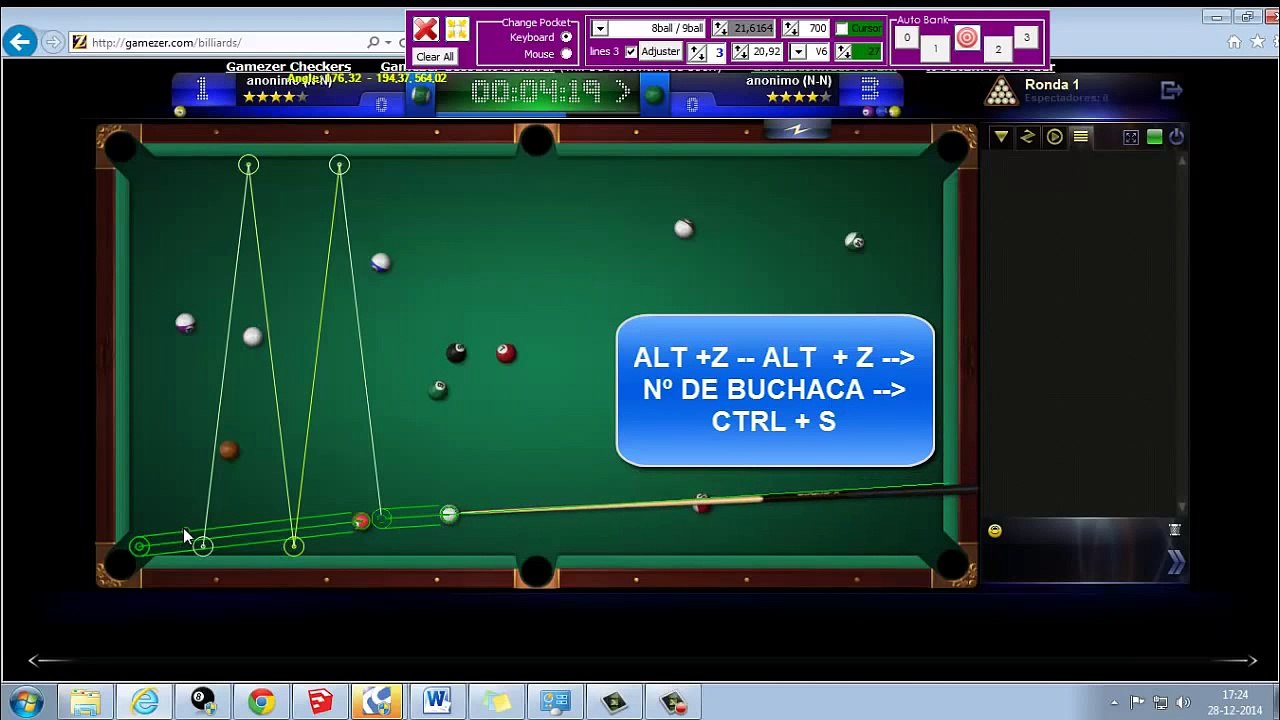Click the stepper arrows beside 700
This screenshot has height=720, width=1280.
(790, 29)
